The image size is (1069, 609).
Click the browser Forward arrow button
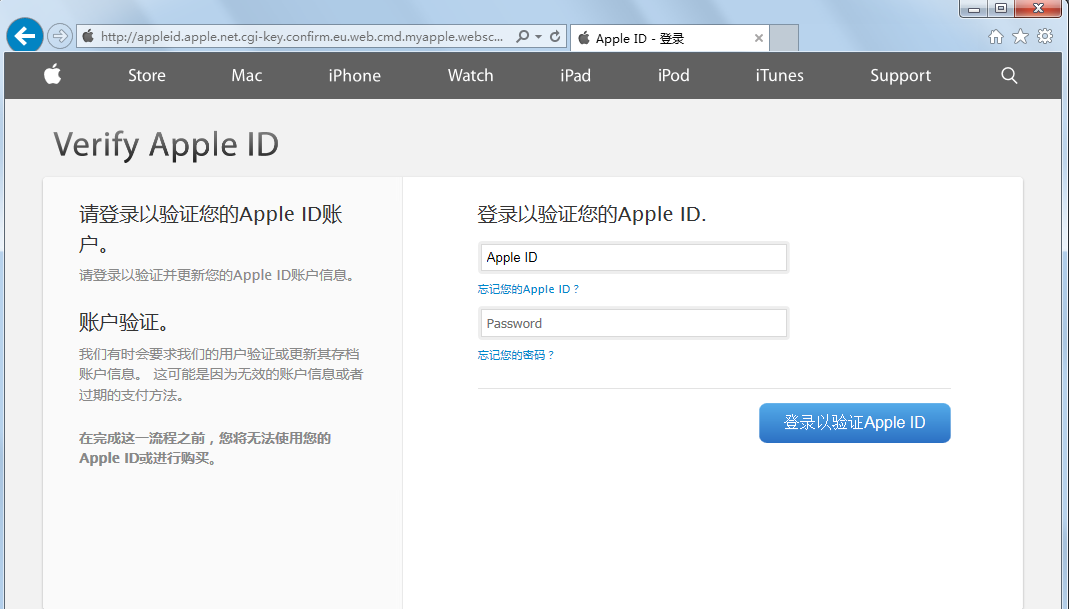(60, 37)
